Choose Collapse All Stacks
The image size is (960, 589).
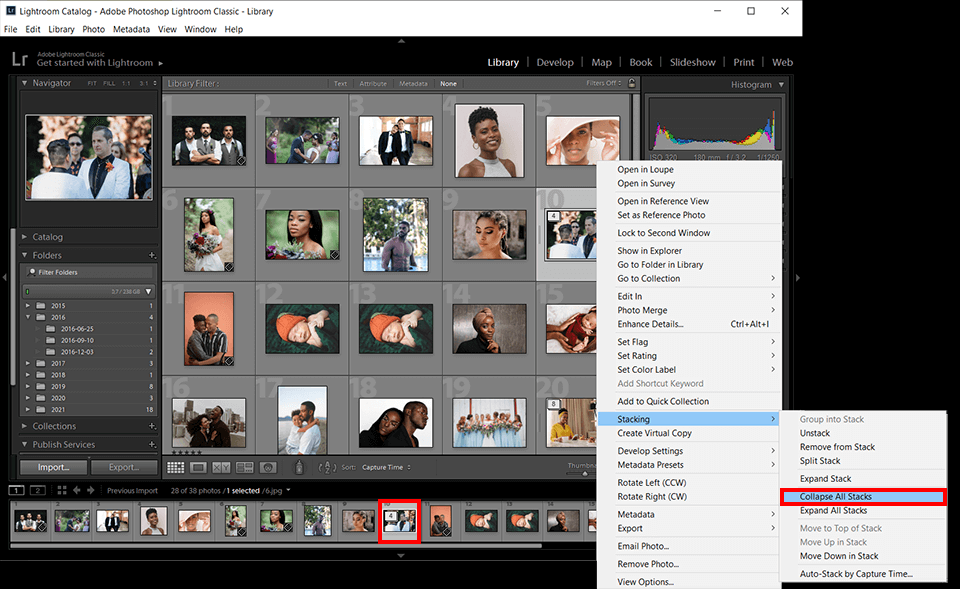[863, 497]
